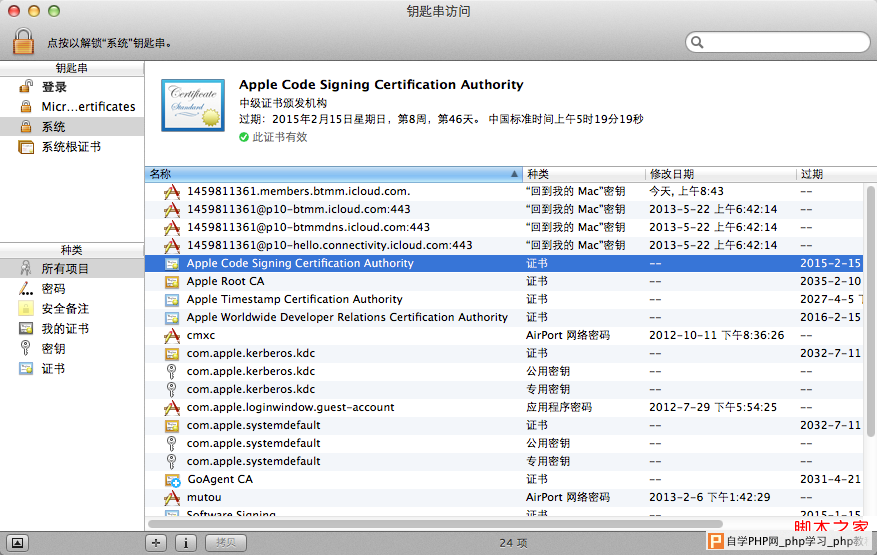The width and height of the screenshot is (877, 555).
Task: Select com.apple.systemdefault 证书 row
Action: [x=503, y=425]
